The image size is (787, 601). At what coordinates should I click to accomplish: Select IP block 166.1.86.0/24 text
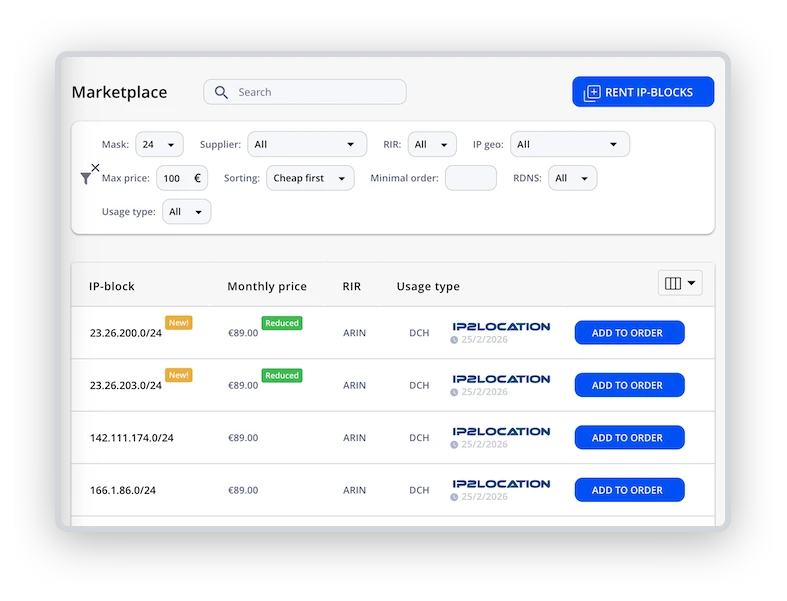point(122,490)
